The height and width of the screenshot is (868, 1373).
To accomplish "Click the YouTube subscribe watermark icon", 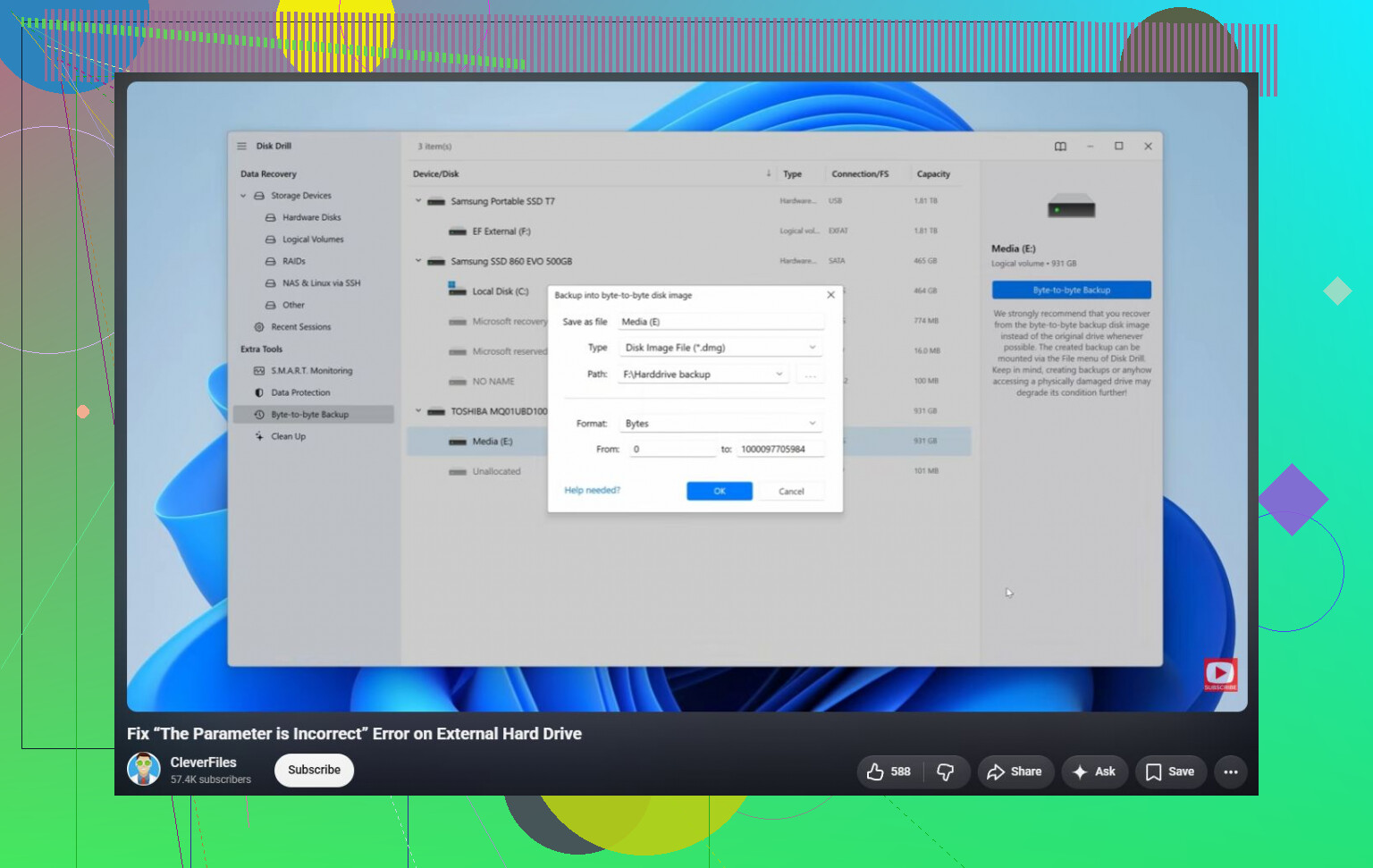I will tap(1220, 675).
